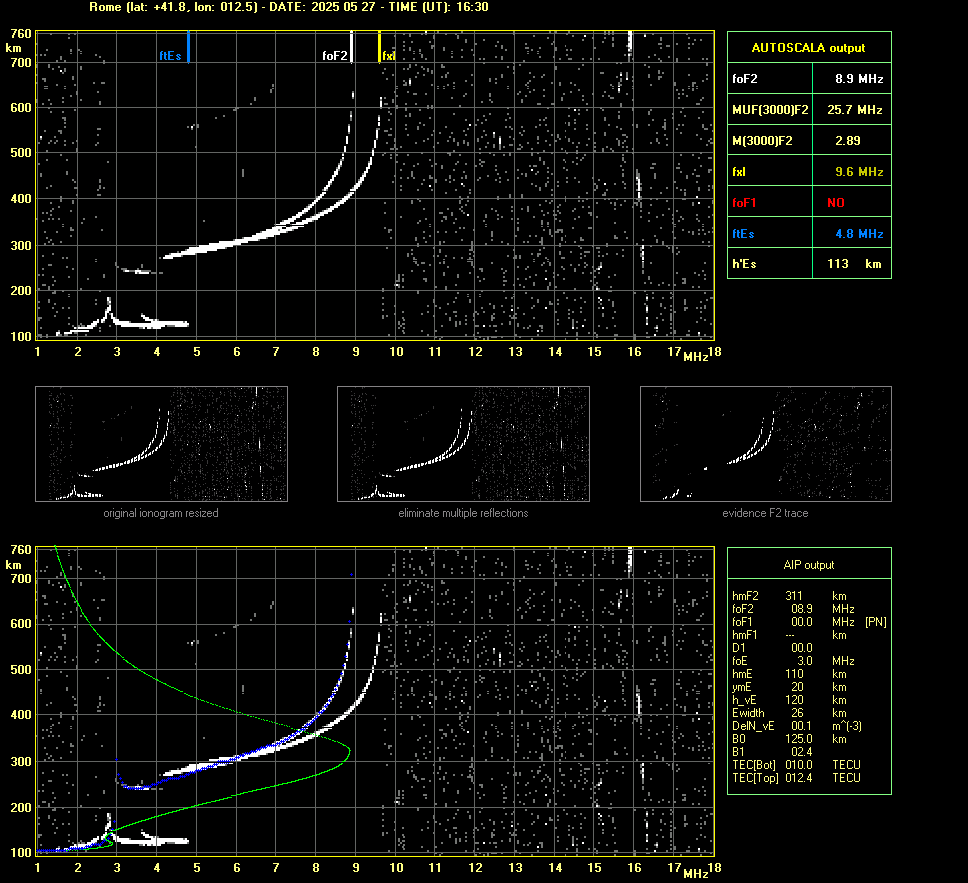The image size is (968, 883).
Task: Select the h'Es value '113 km'
Action: [854, 264]
